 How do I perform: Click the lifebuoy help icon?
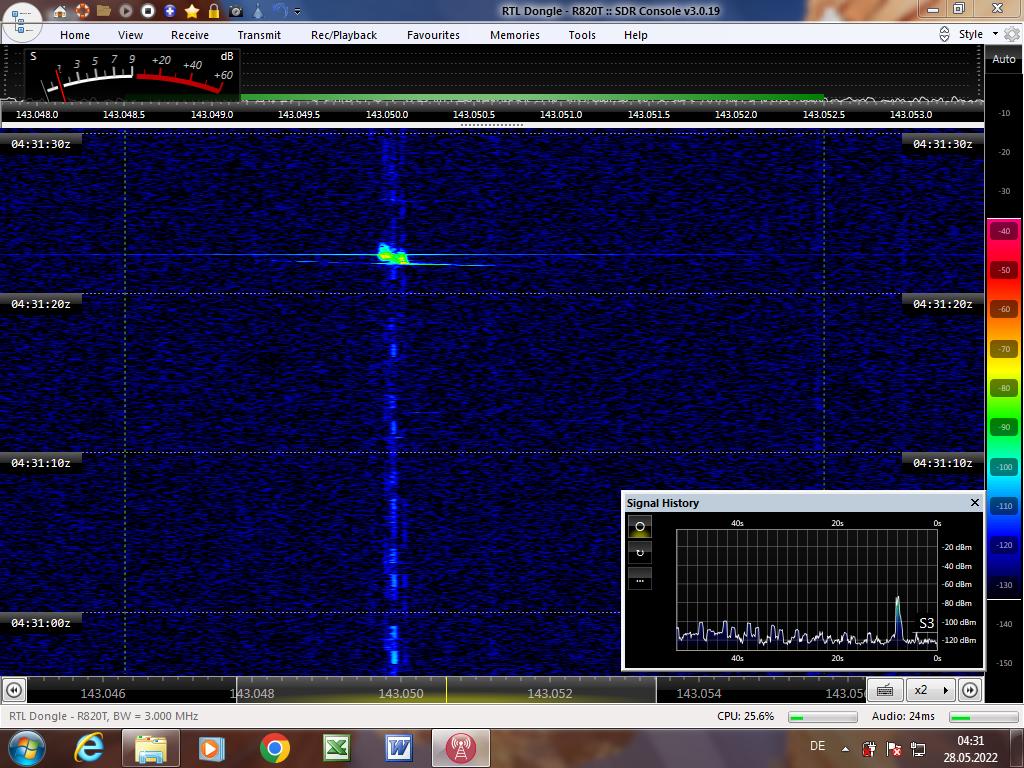click(x=82, y=10)
